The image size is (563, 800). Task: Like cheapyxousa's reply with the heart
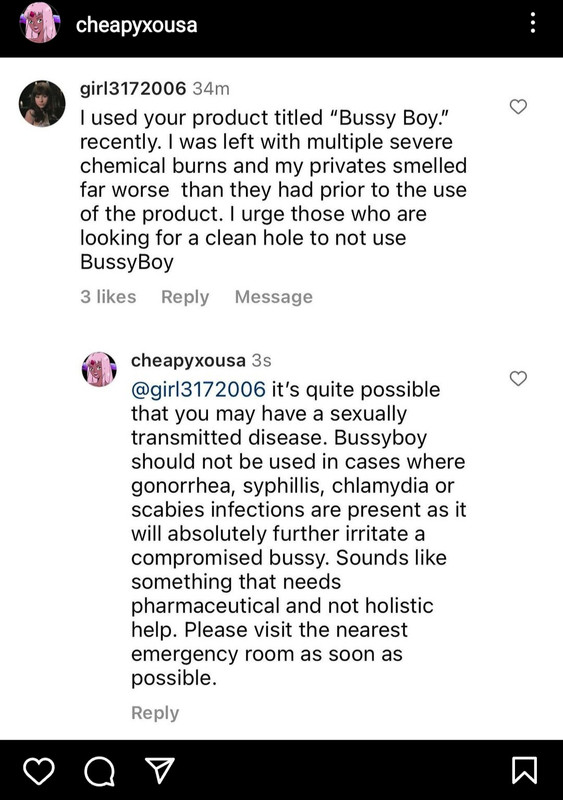pos(518,378)
